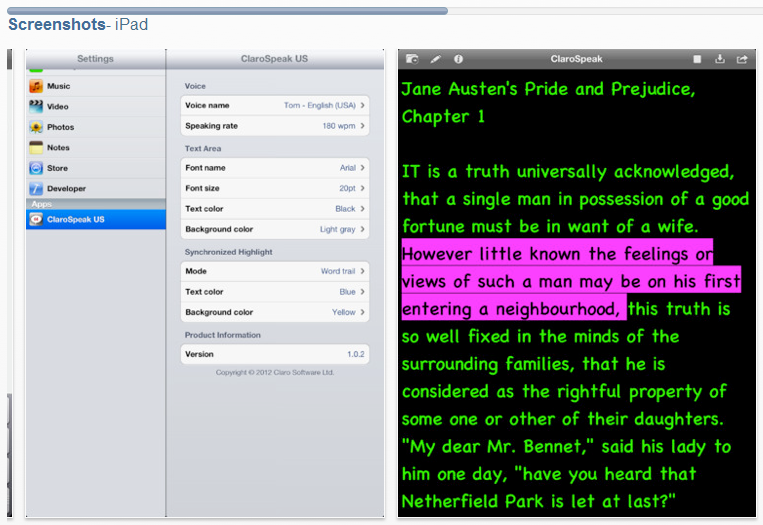Open Text Area background color Light gray
This screenshot has height=525, width=763.
point(274,229)
